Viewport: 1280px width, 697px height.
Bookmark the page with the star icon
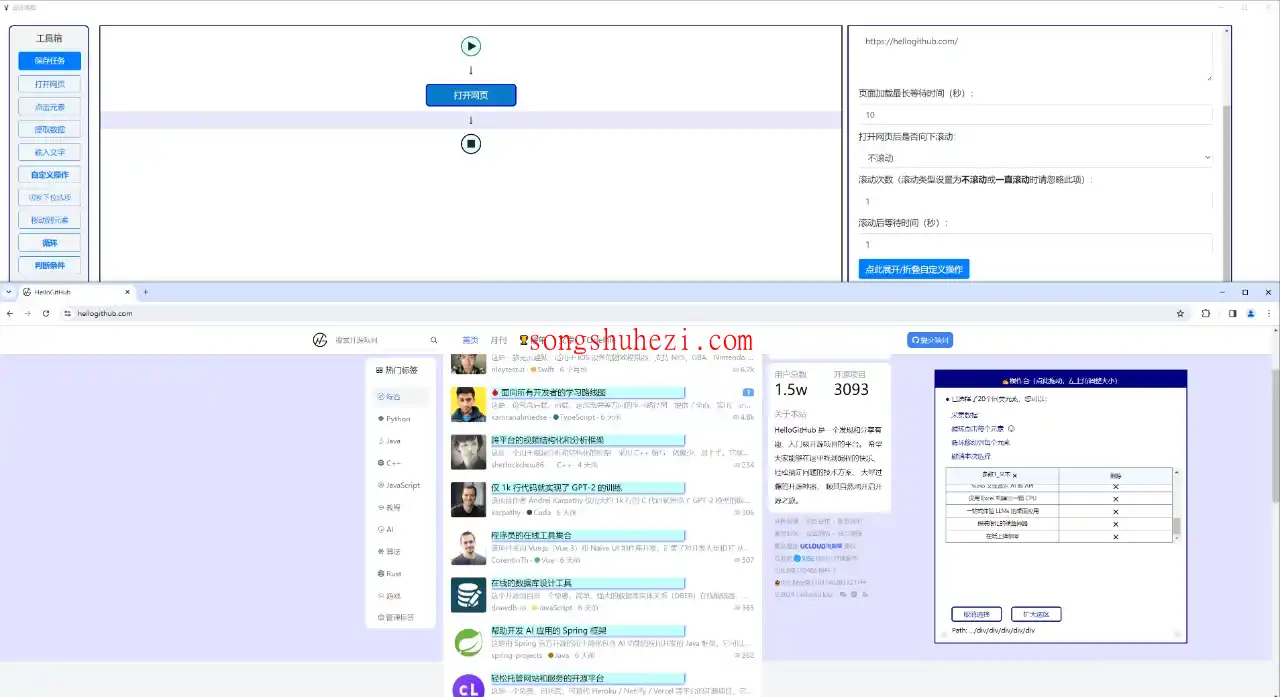1181,313
